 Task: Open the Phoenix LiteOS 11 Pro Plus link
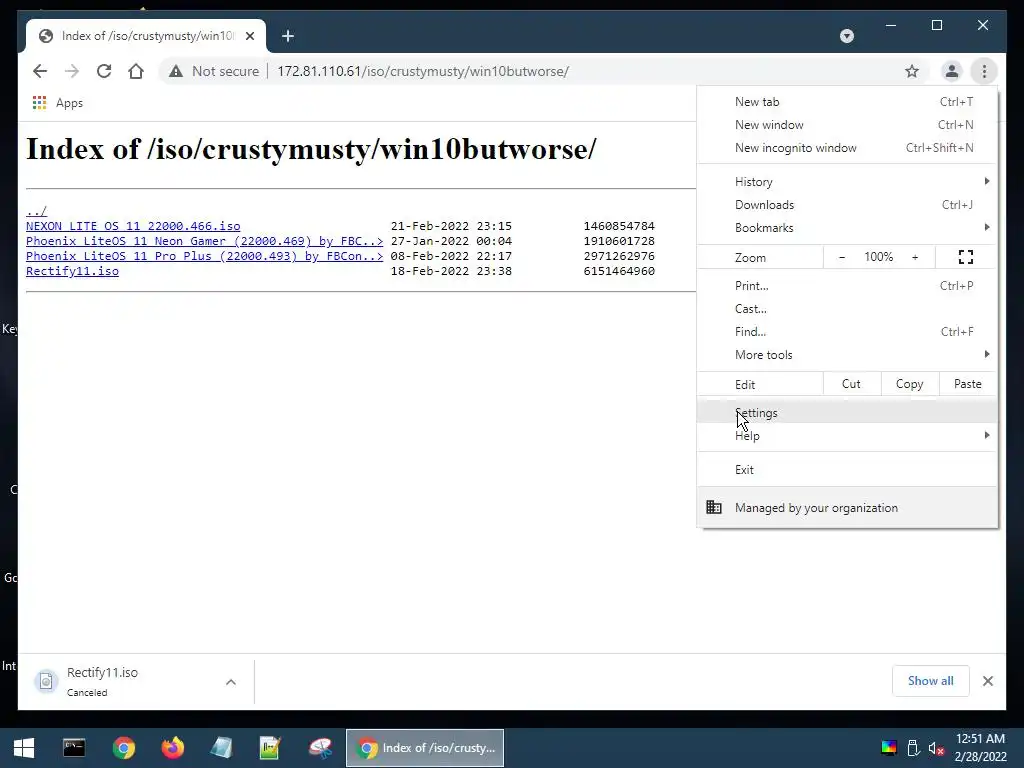click(x=204, y=256)
